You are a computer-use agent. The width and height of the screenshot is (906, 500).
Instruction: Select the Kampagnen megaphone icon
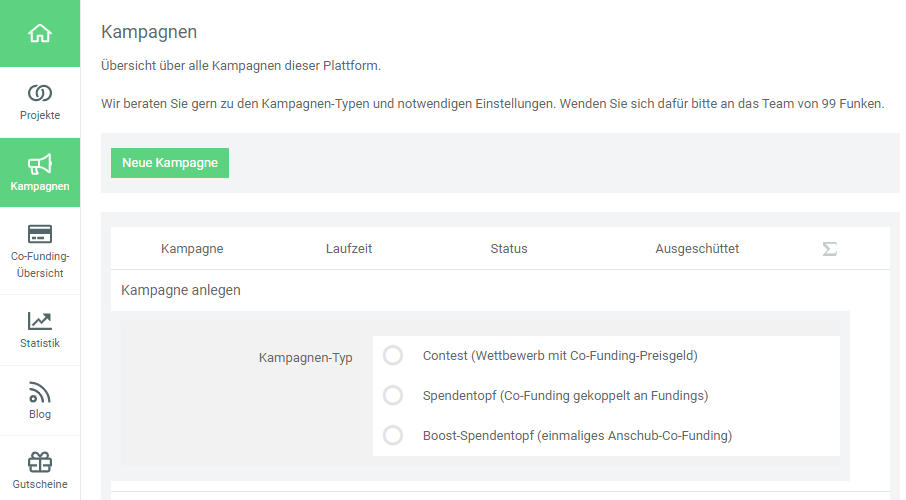[x=40, y=164]
